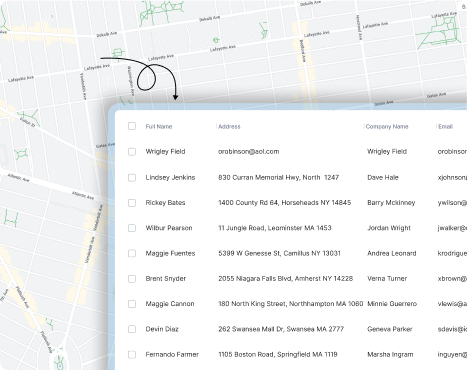Select the name Maggie Cannon
The image size is (467, 370).
click(170, 304)
